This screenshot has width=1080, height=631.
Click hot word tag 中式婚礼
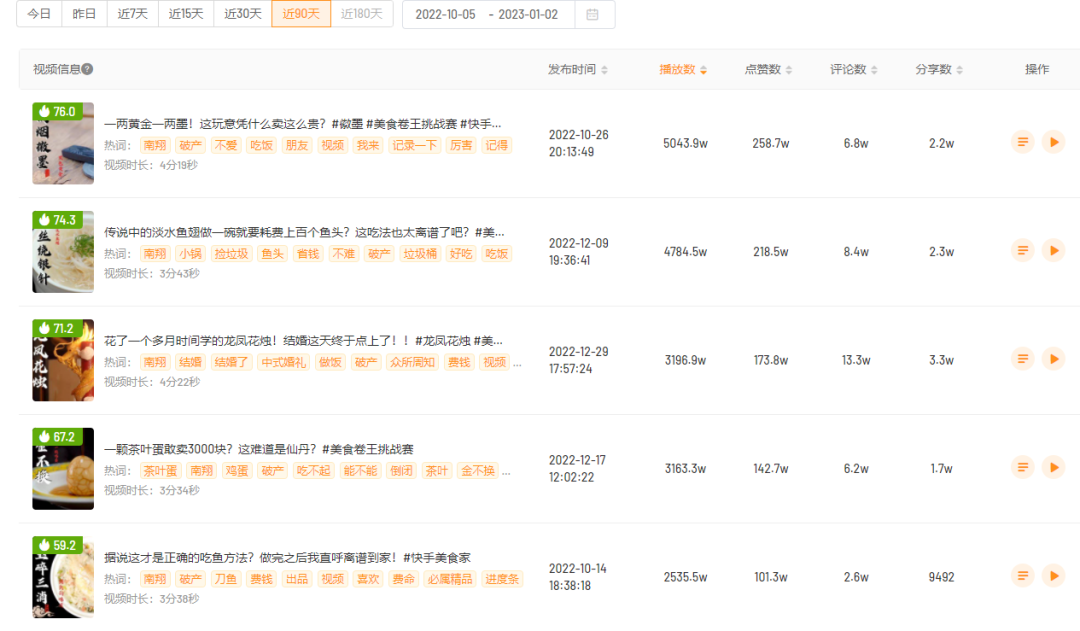(x=283, y=362)
